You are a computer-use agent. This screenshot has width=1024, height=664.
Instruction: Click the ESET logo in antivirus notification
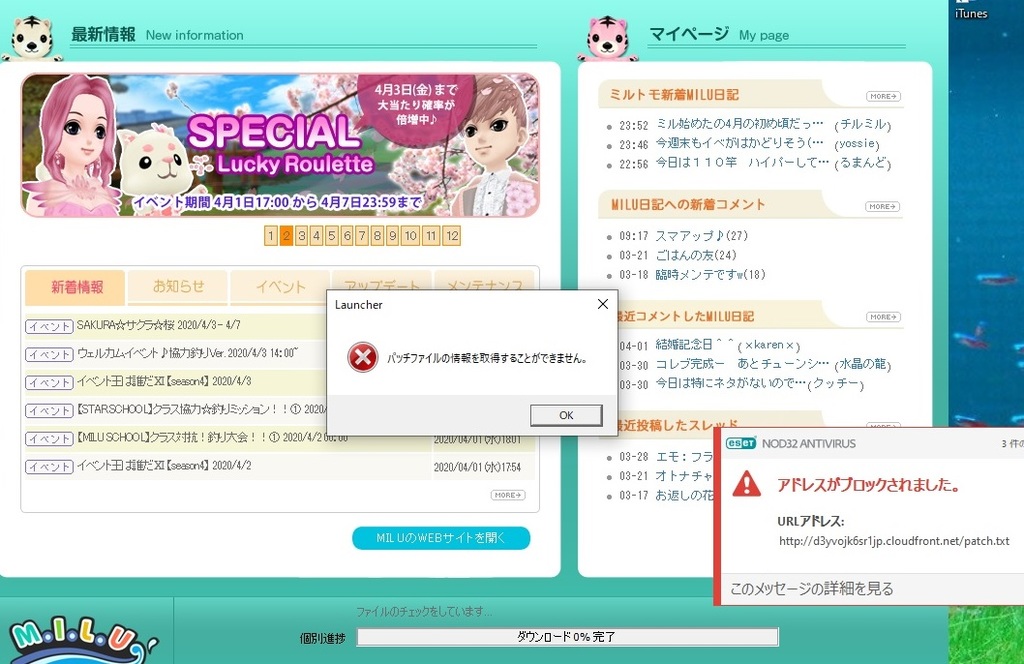pyautogui.click(x=741, y=443)
